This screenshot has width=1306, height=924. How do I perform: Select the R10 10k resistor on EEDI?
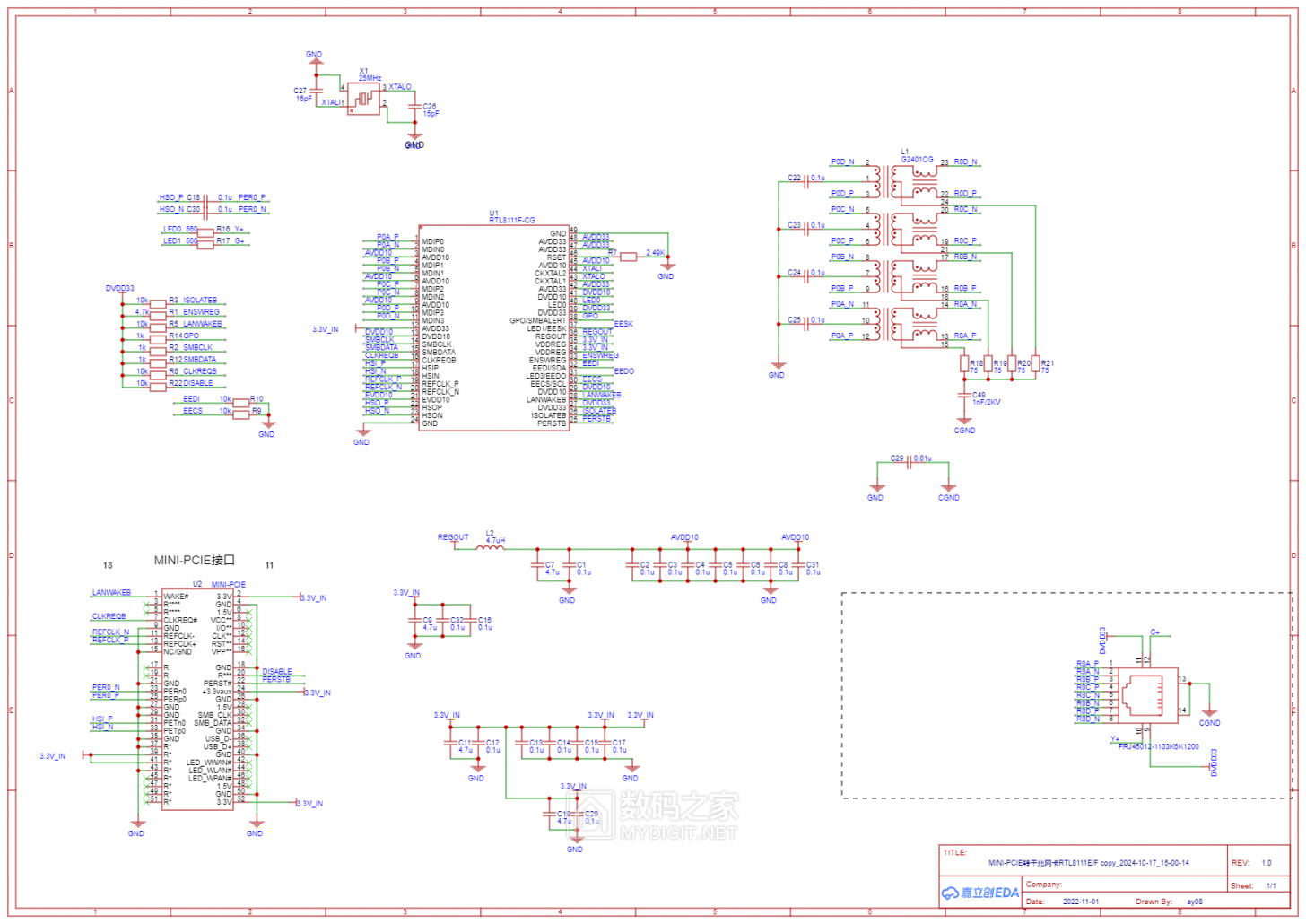(x=241, y=401)
